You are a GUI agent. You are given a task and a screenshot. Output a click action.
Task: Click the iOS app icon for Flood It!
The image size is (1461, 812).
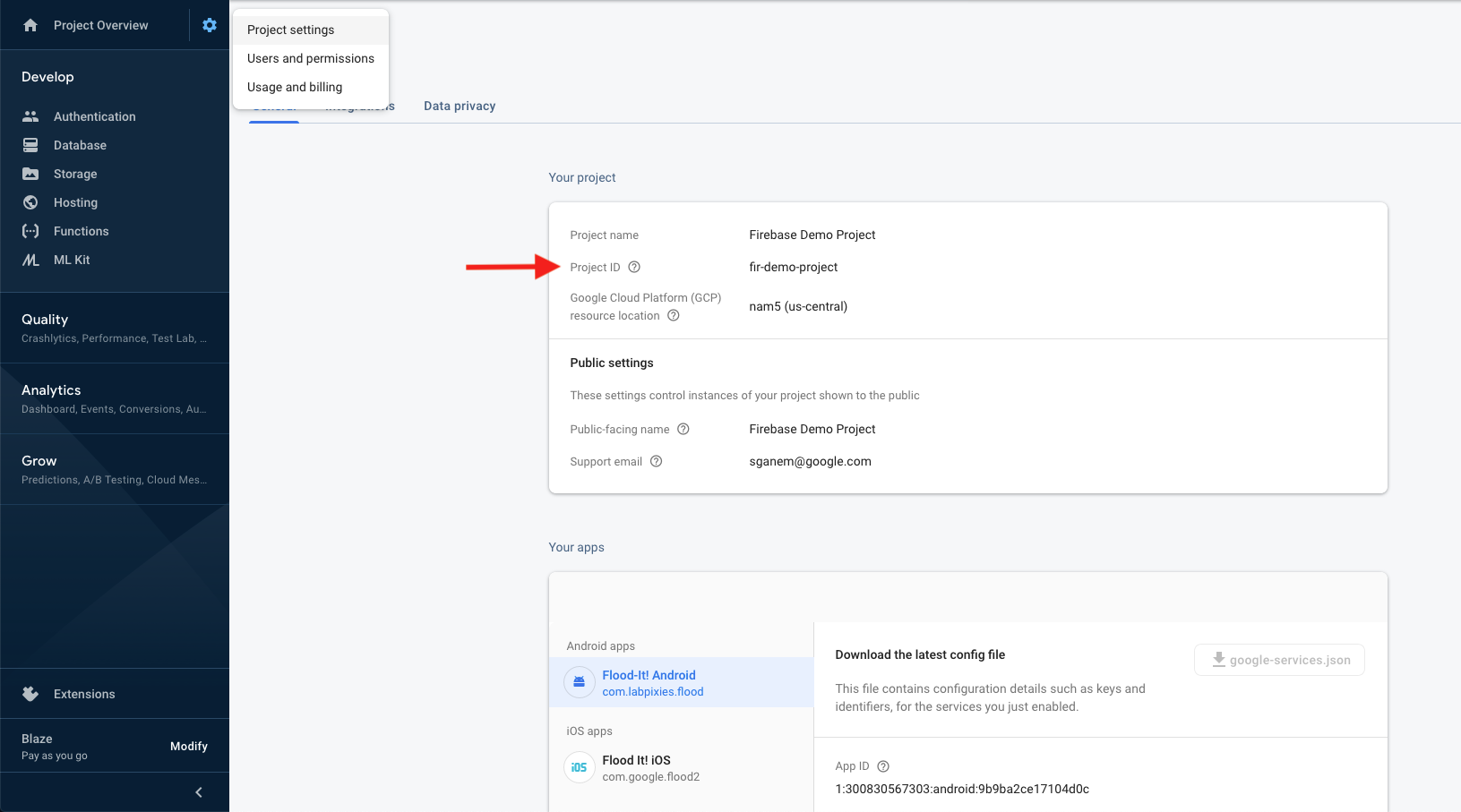coord(580,767)
